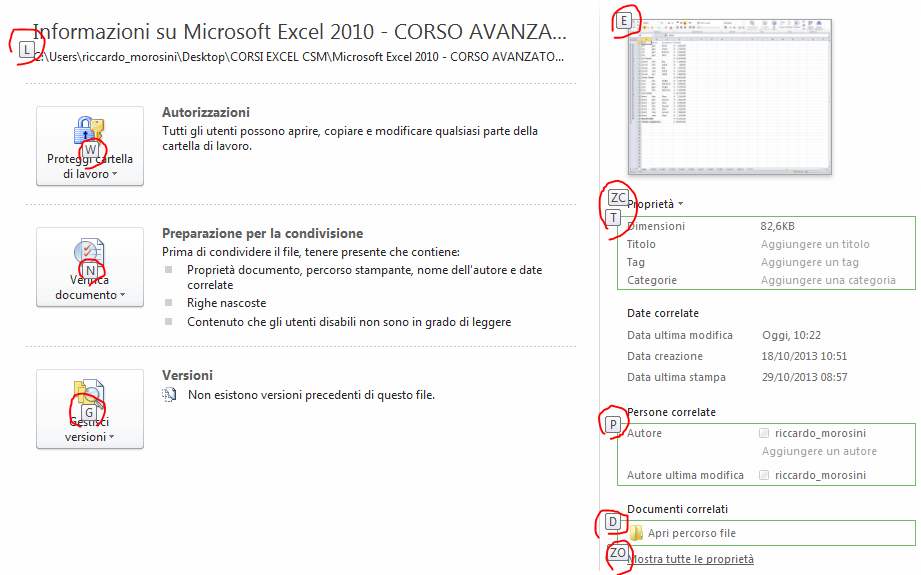Click the Persone correlate heading

671,412
